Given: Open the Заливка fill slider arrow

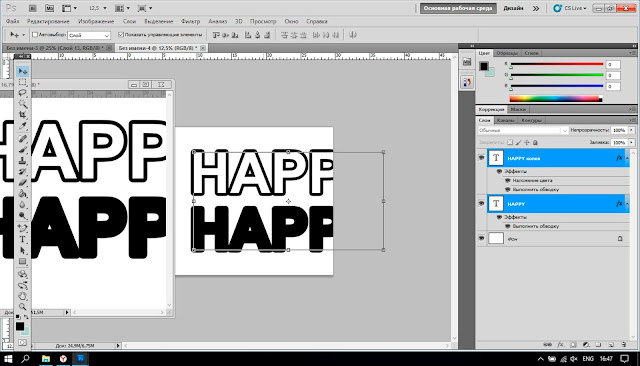Looking at the screenshot, I should [631, 142].
